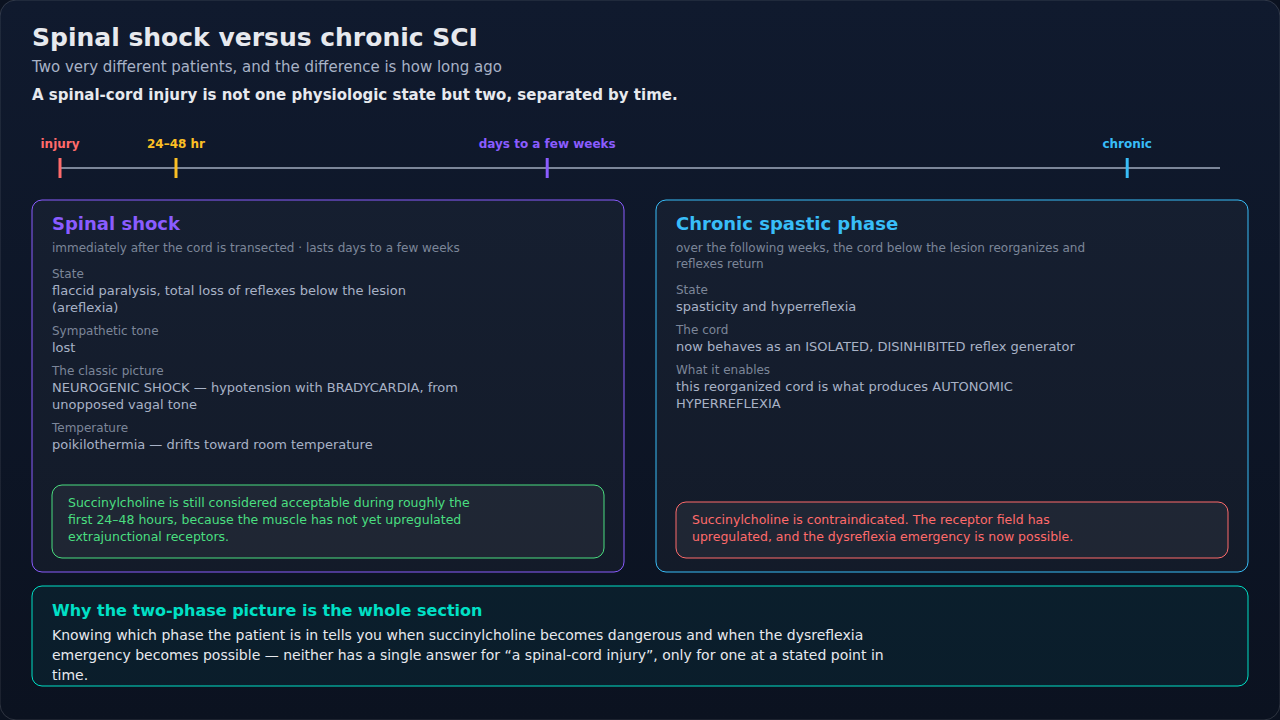Click the AUTONOMIC HYPERREFLEXIA text
This screenshot has width=1280, height=720.
pos(844,395)
